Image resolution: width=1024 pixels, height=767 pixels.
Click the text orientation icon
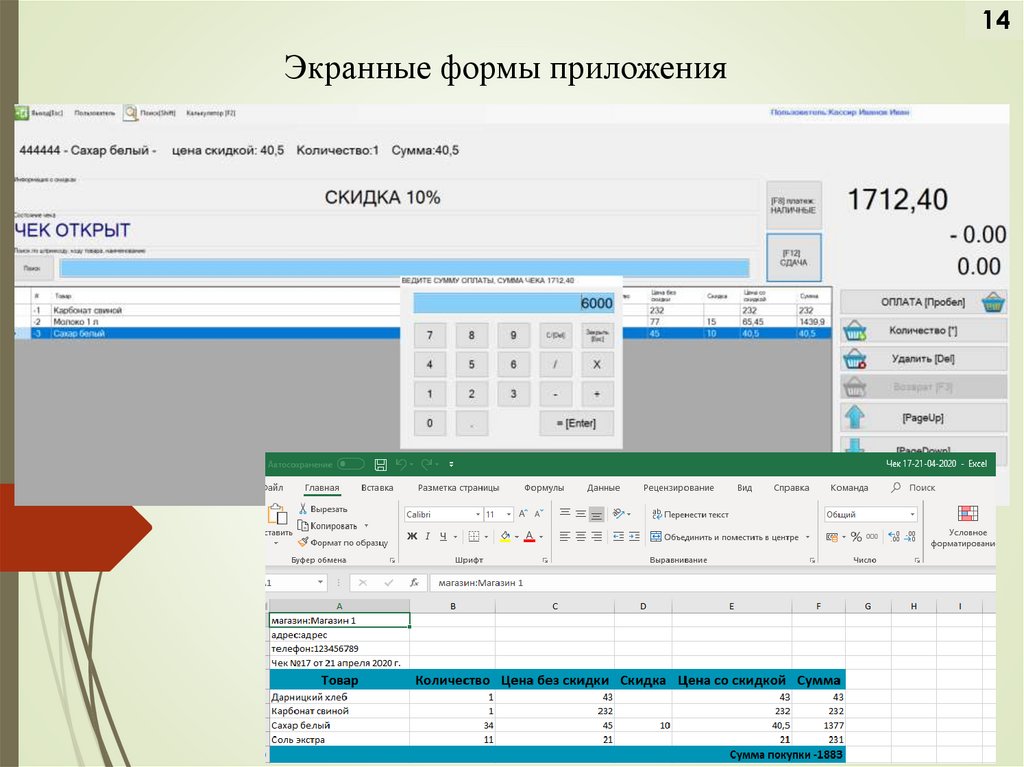pos(619,514)
